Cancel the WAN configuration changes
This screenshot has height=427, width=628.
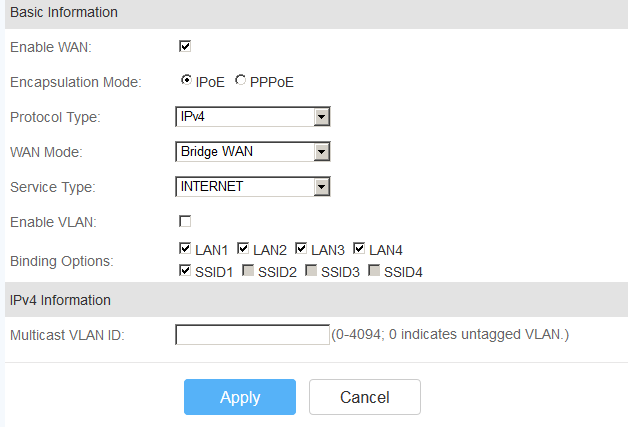pyautogui.click(x=365, y=397)
